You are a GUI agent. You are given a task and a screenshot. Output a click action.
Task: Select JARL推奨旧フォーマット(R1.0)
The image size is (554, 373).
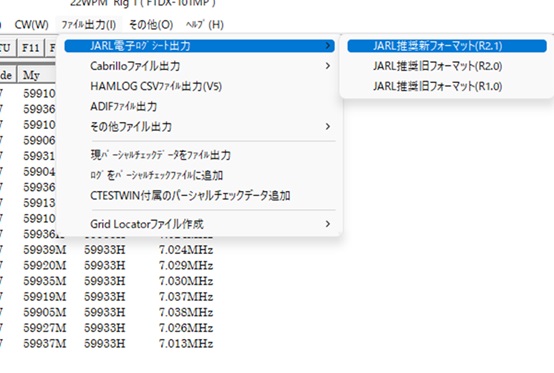point(447,86)
